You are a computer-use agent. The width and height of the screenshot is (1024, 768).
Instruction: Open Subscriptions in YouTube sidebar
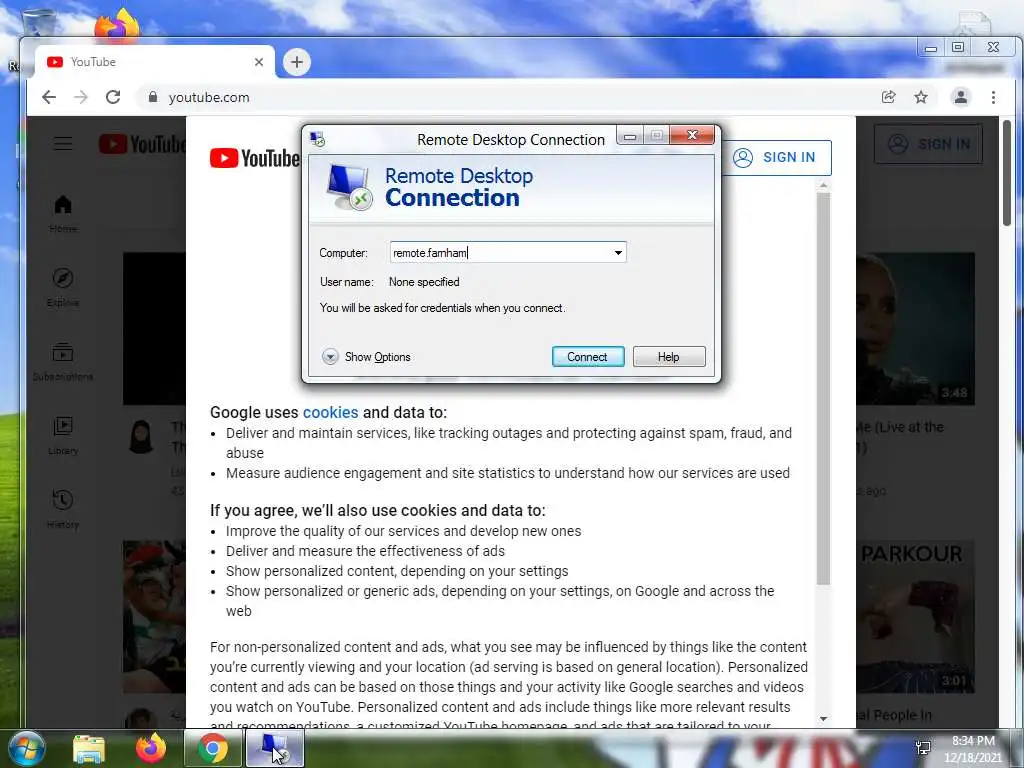click(x=63, y=362)
